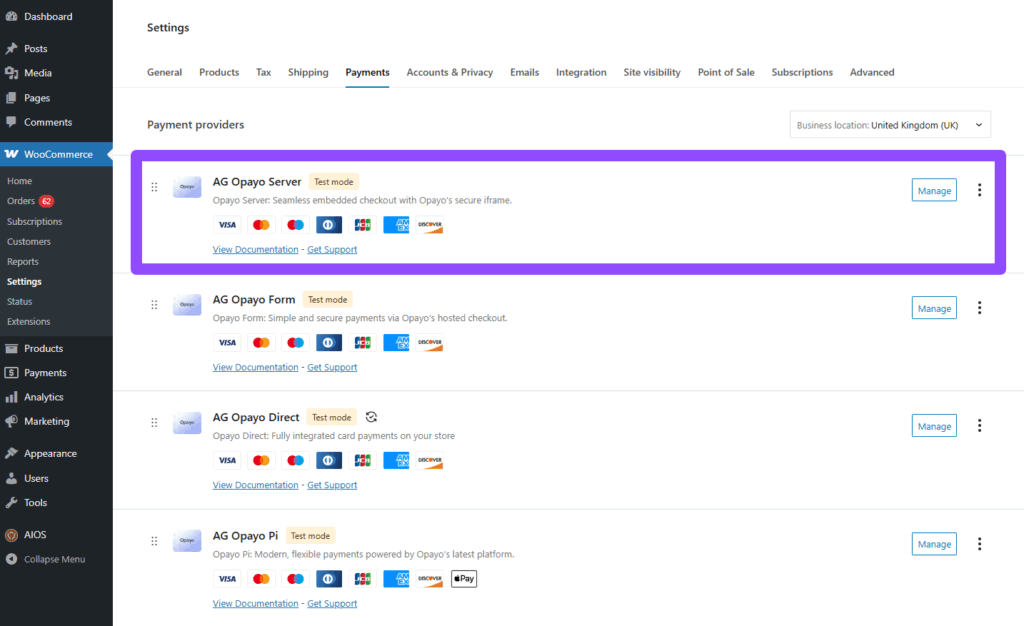Click Manage for AG Opayo Form
The image size is (1024, 626).
point(934,308)
